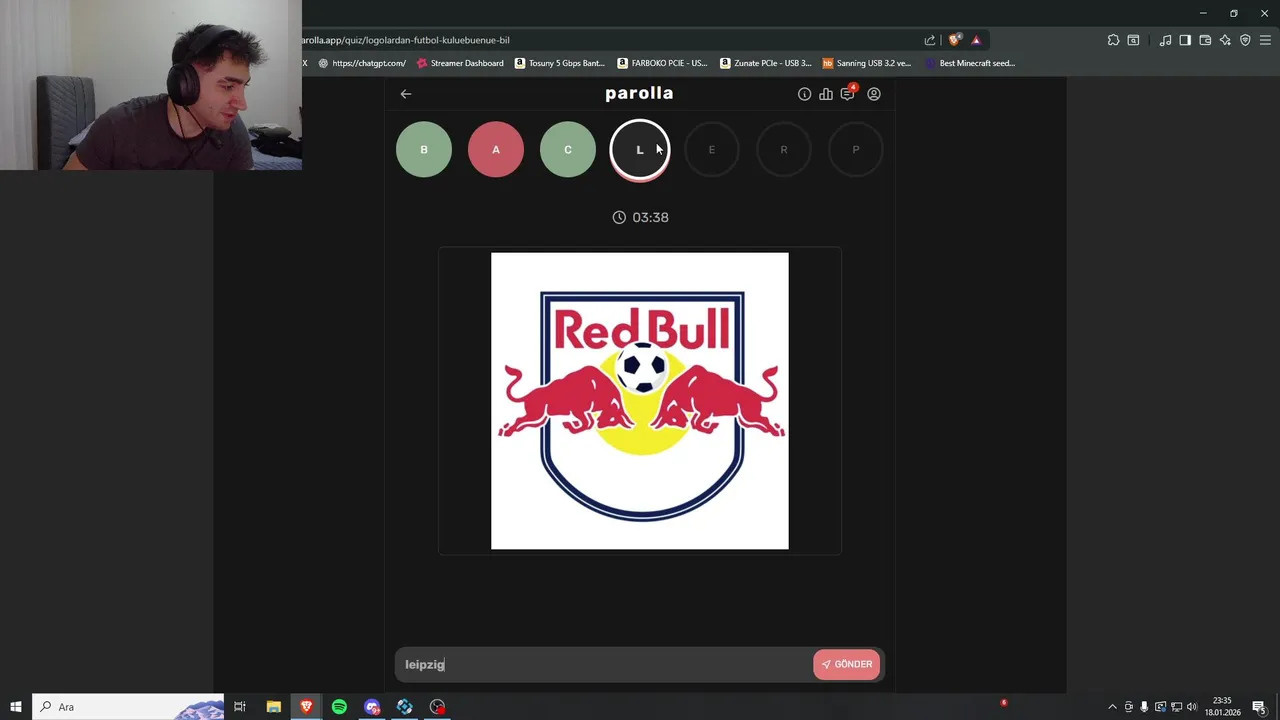Open the Windows notification center
Viewport: 1280px width, 720px height.
coord(1259,707)
